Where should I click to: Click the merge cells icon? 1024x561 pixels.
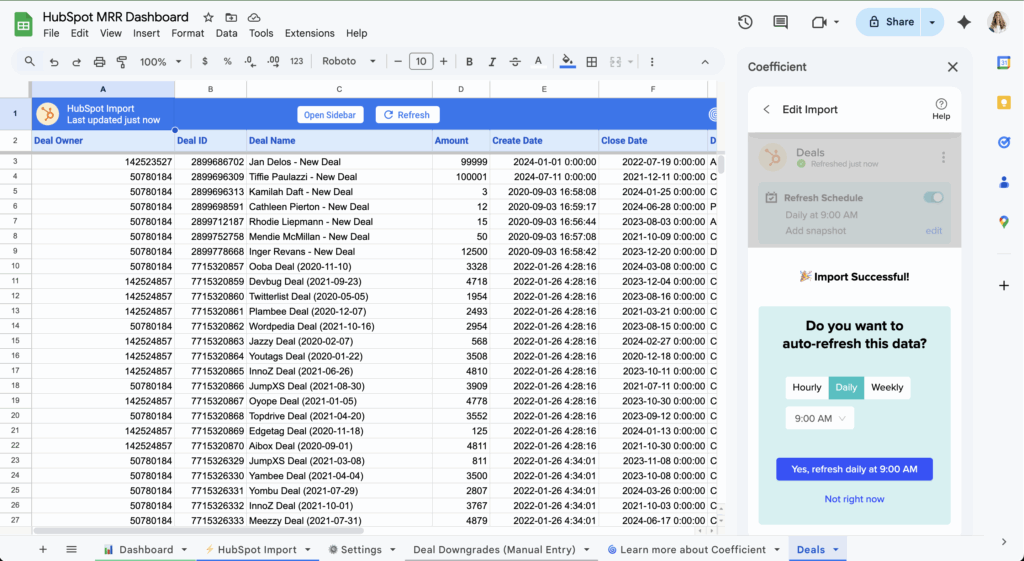click(615, 61)
